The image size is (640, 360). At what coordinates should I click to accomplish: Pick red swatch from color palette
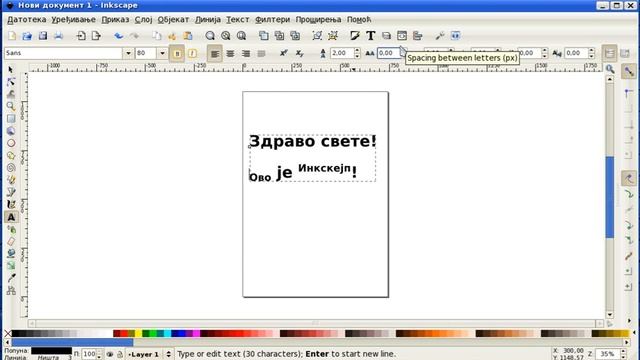[x=124, y=333]
